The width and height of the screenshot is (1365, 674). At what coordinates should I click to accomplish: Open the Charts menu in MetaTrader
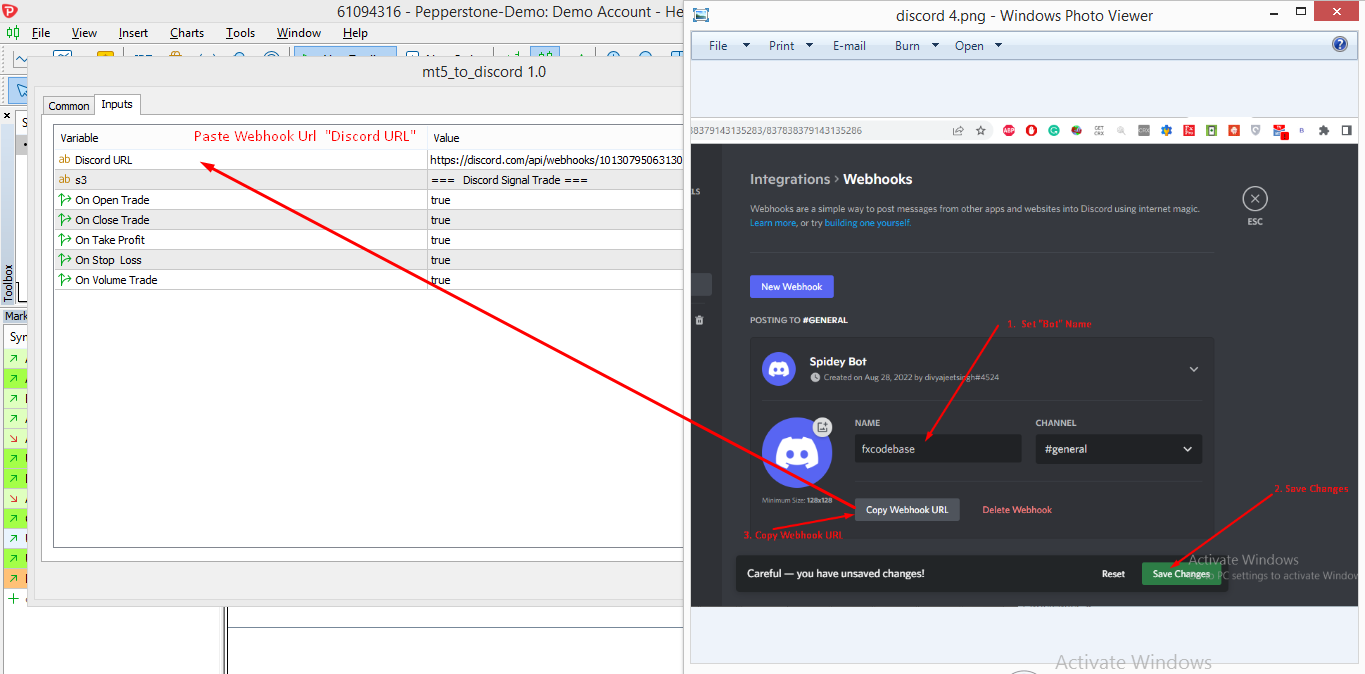point(187,33)
